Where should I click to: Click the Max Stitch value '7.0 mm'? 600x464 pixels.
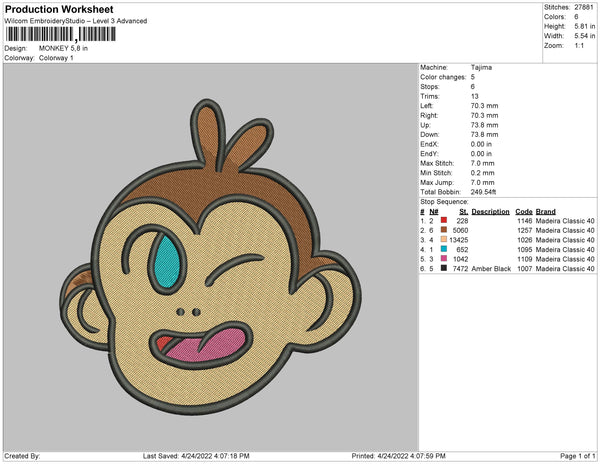click(x=483, y=163)
